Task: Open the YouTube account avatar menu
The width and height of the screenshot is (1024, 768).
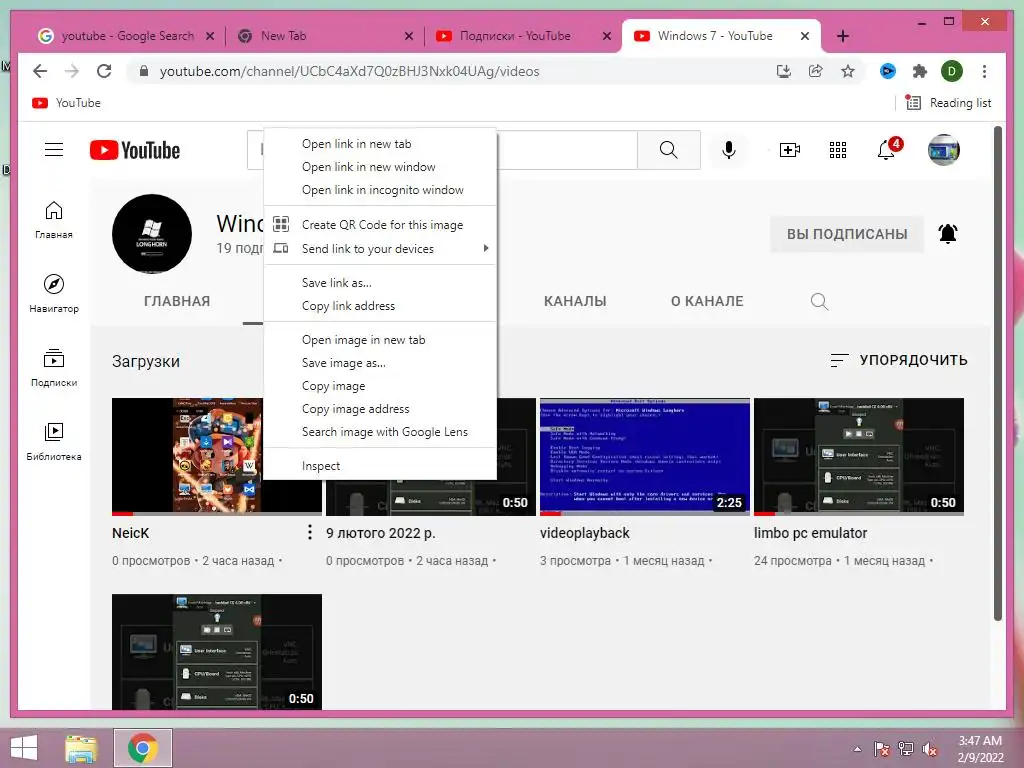Action: click(x=944, y=150)
